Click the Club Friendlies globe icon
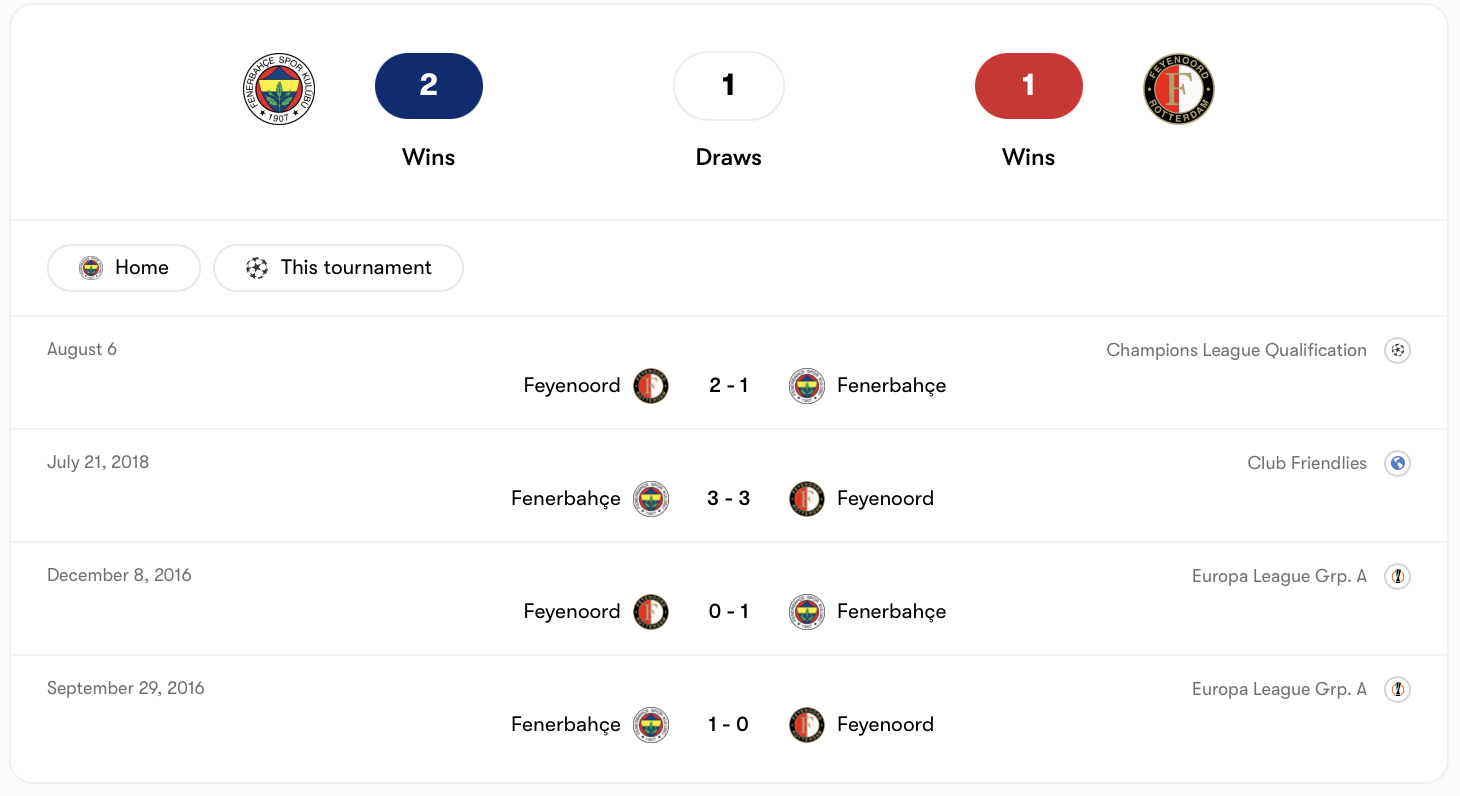This screenshot has height=796, width=1460. coord(1398,463)
